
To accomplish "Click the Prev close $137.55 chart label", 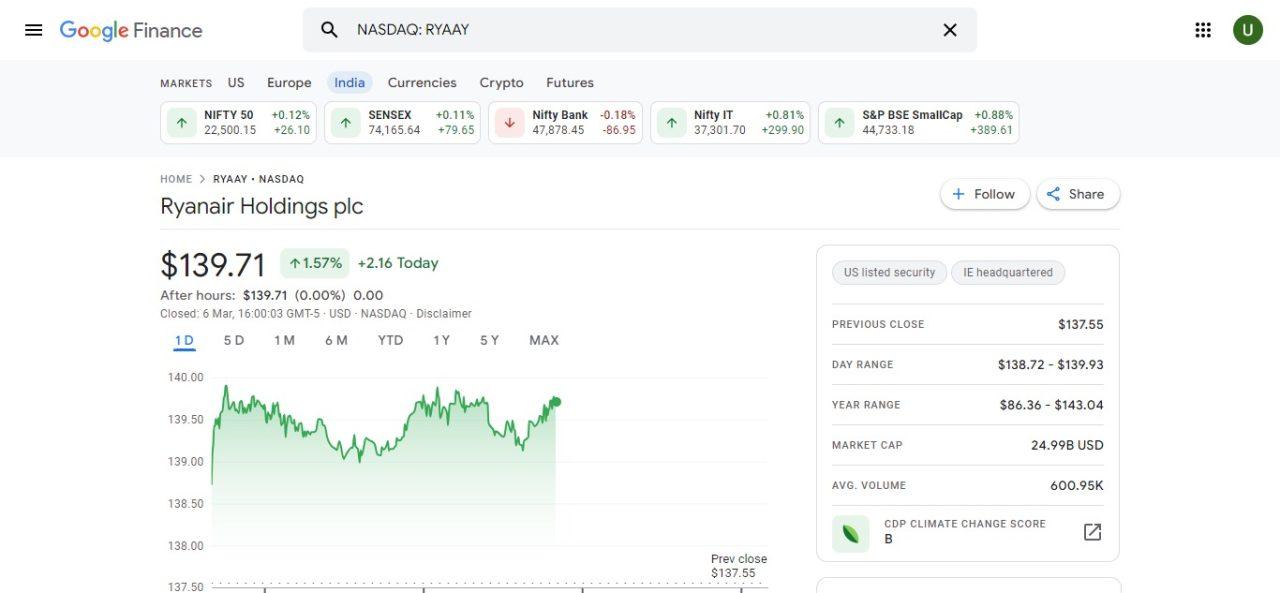I will tap(739, 566).
